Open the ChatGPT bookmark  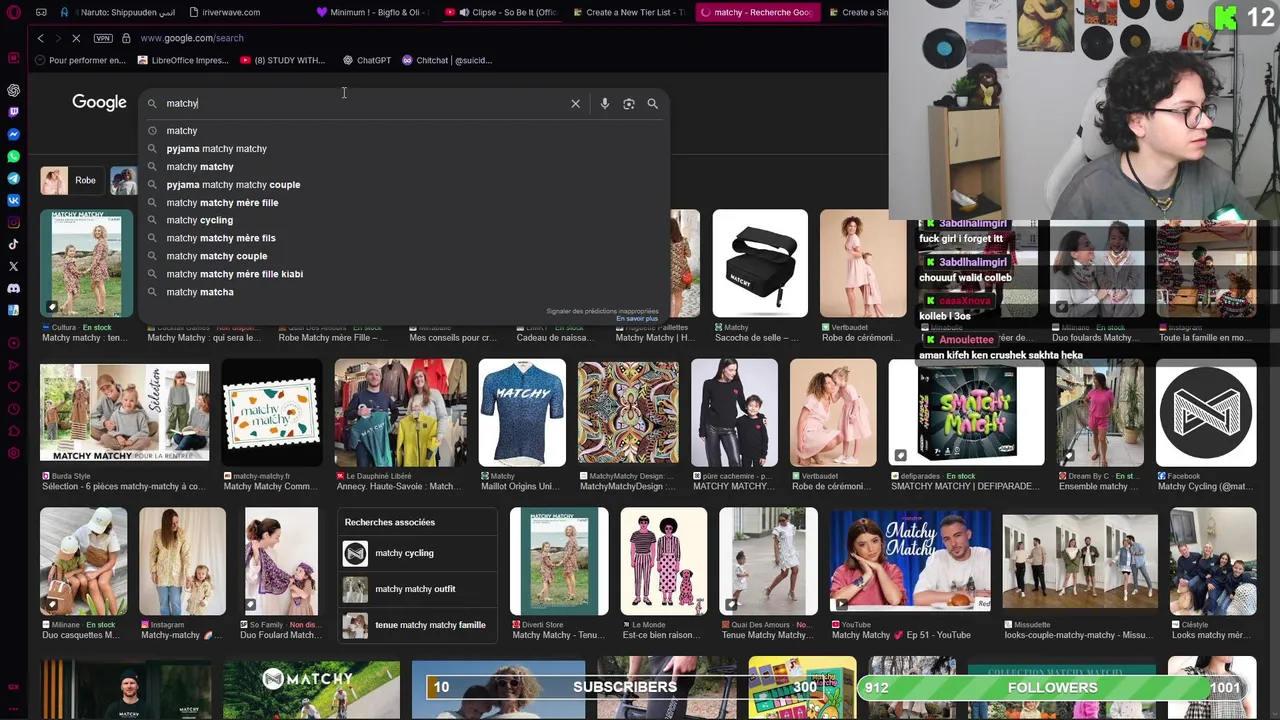pyautogui.click(x=367, y=60)
